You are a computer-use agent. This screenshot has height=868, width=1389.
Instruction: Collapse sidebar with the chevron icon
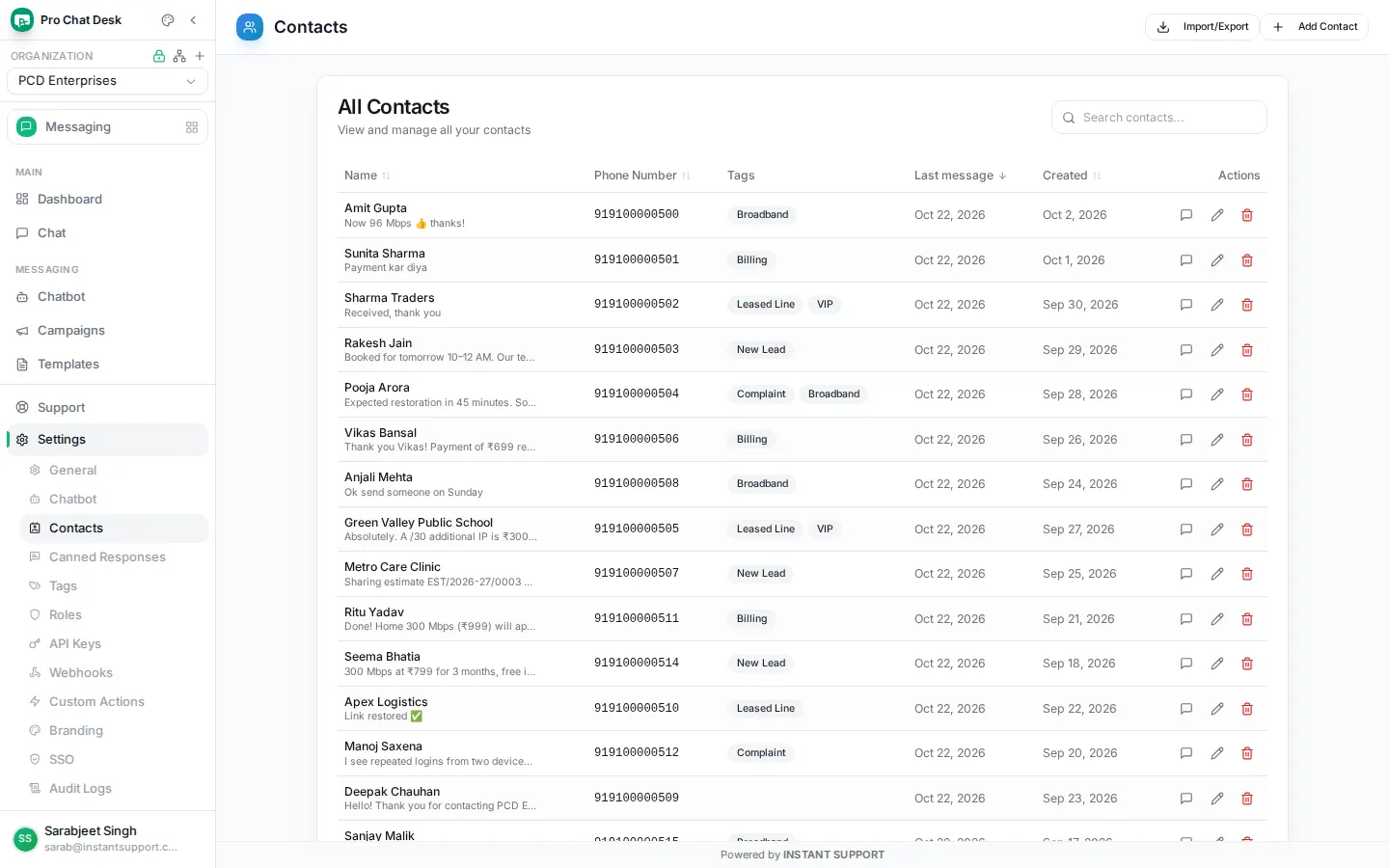pos(193,20)
